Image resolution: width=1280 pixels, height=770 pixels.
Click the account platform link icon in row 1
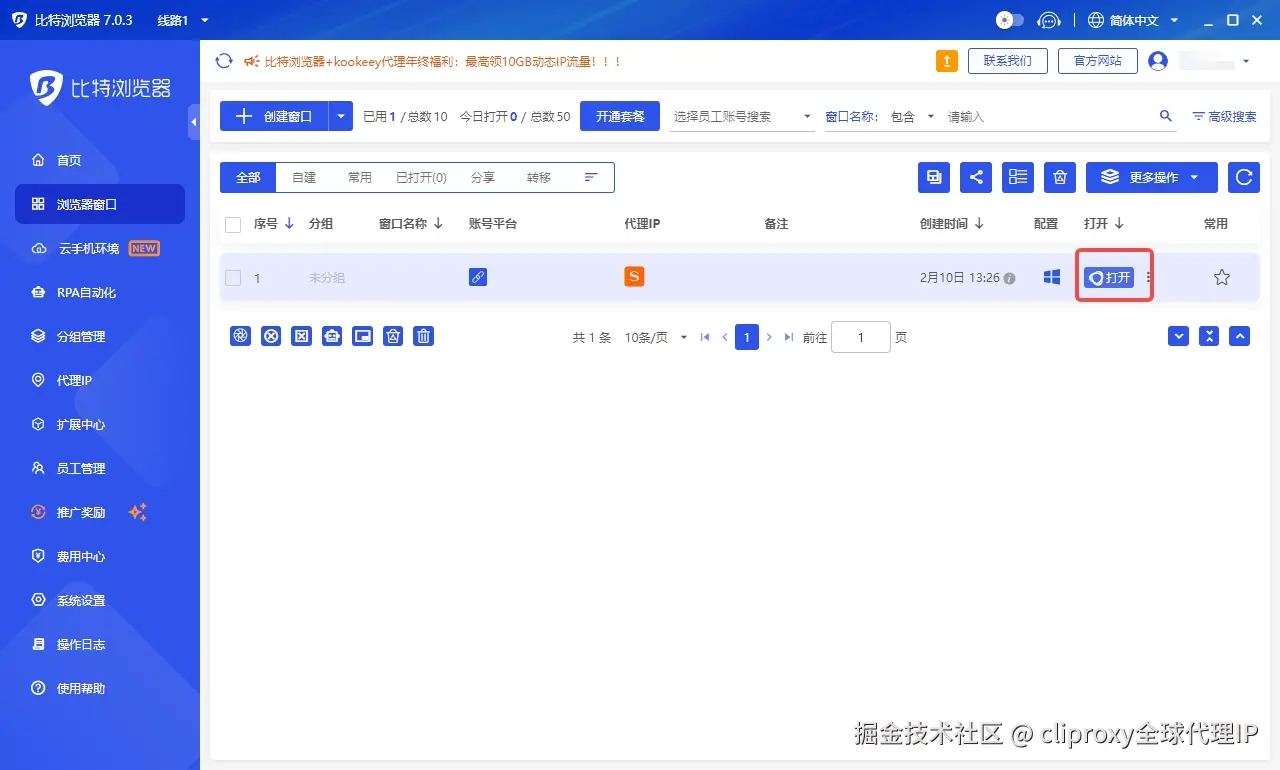[478, 277]
